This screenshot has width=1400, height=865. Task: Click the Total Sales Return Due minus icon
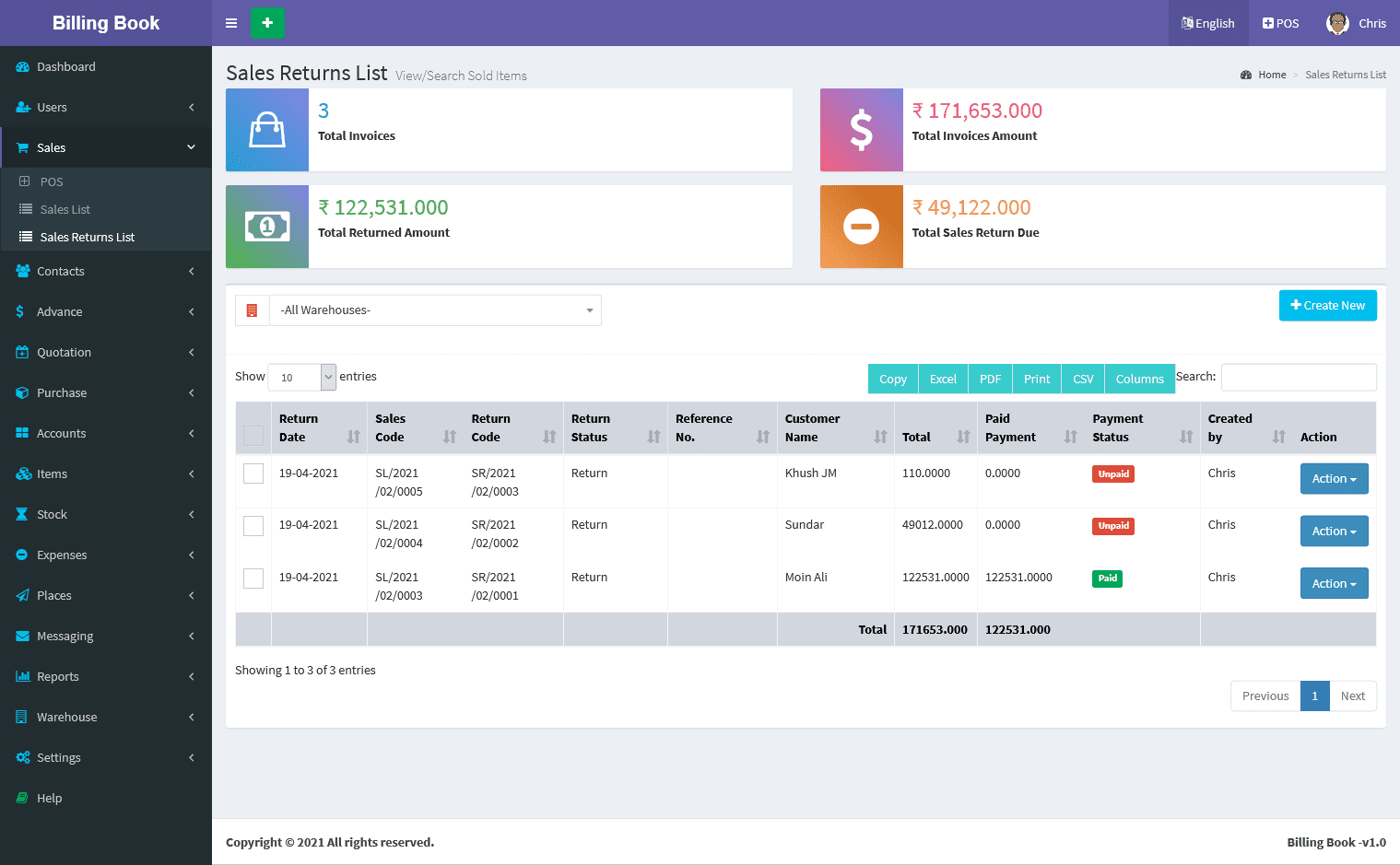[x=861, y=227]
